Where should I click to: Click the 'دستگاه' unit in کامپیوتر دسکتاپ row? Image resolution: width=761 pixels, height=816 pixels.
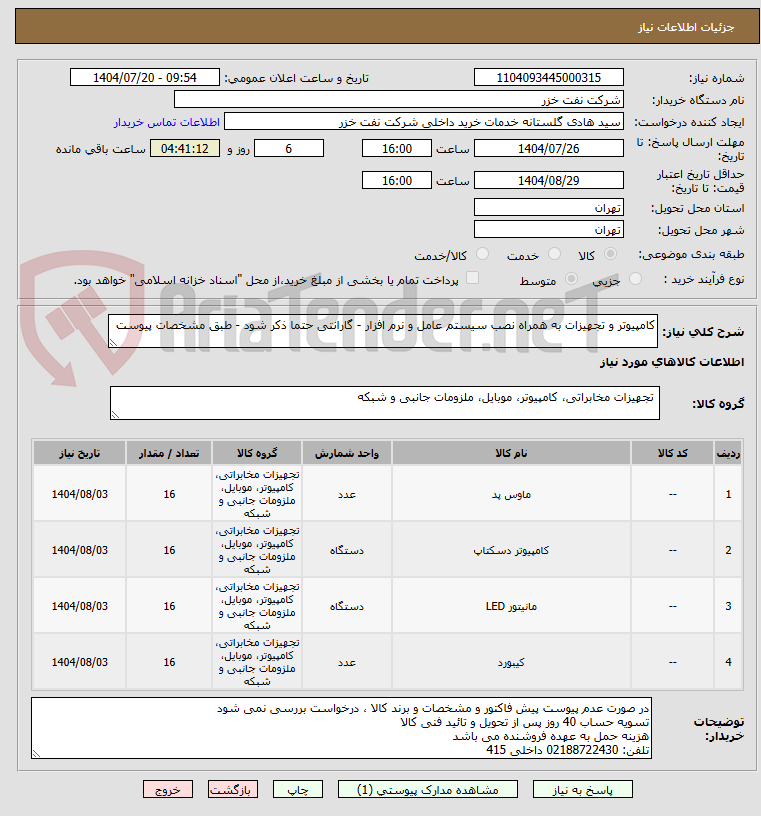347,550
